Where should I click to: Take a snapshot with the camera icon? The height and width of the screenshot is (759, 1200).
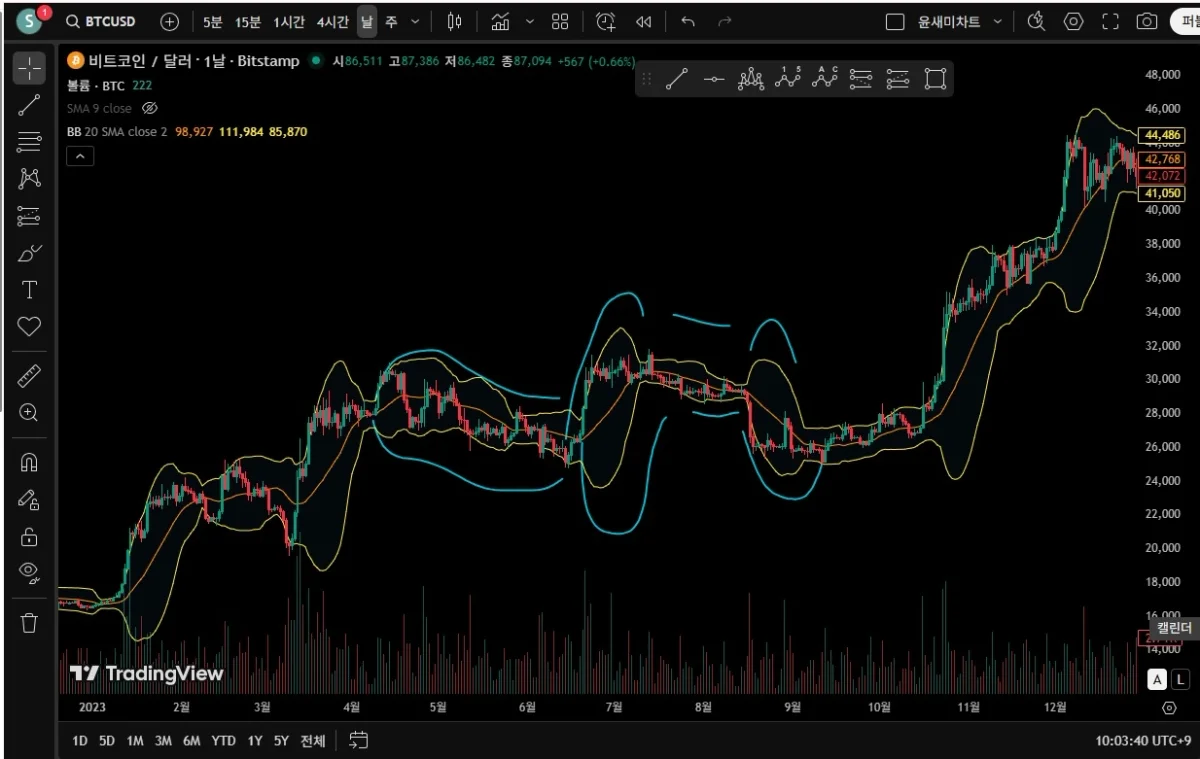point(1147,21)
